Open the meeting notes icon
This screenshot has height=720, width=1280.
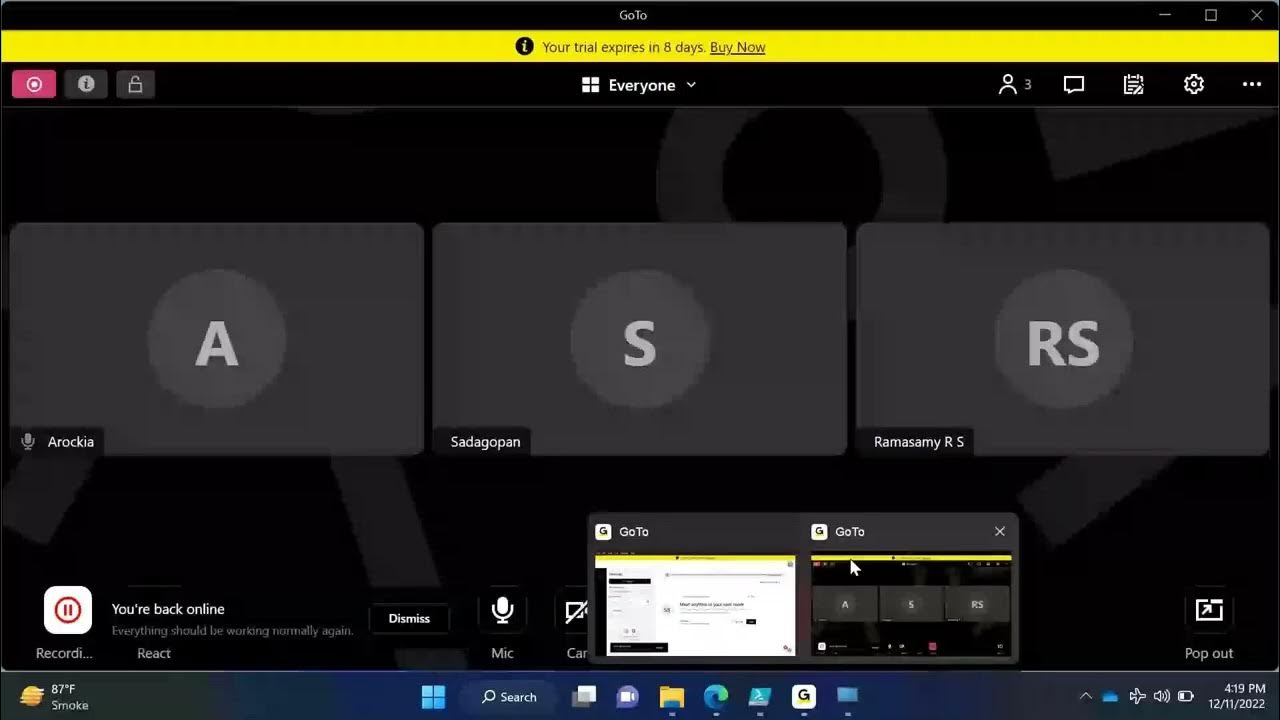pyautogui.click(x=1134, y=85)
